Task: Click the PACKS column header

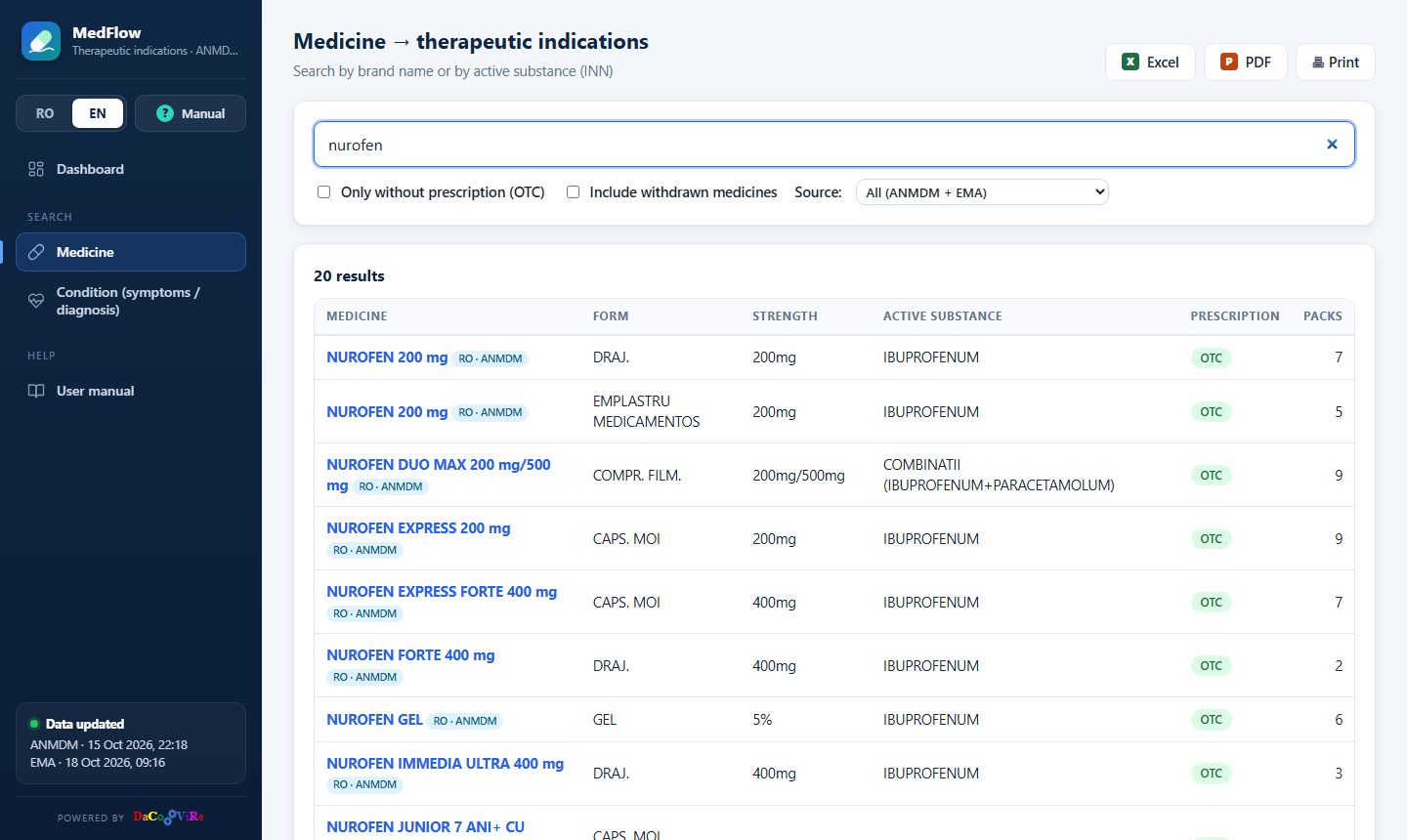Action: [x=1323, y=316]
